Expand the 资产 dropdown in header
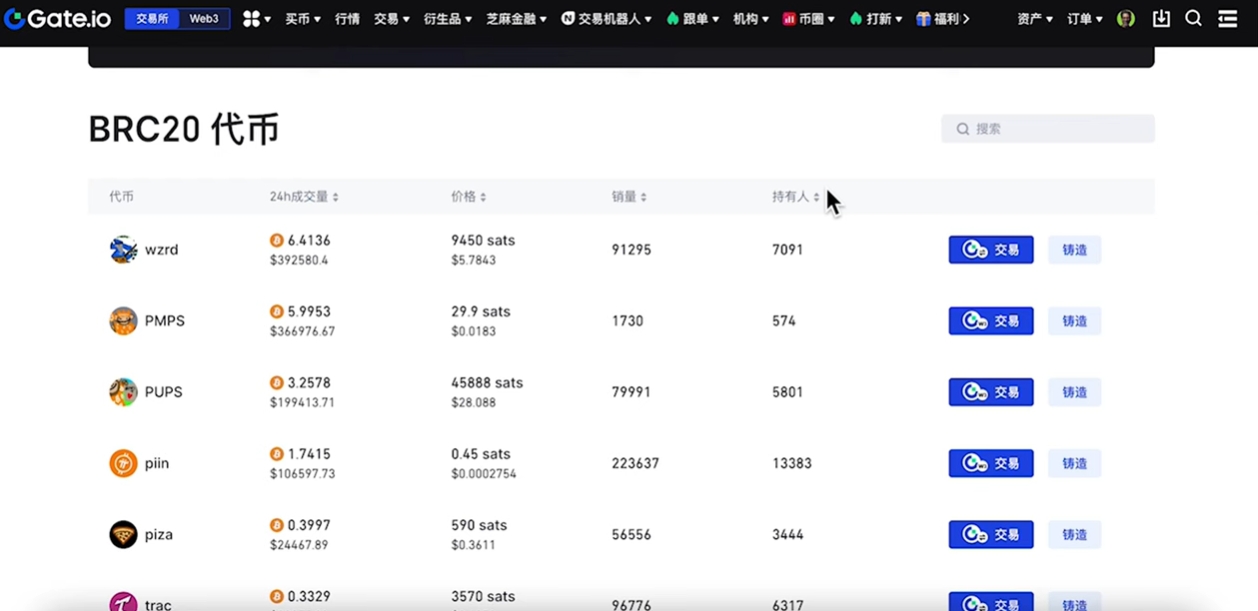1258x611 pixels. [x=1034, y=19]
